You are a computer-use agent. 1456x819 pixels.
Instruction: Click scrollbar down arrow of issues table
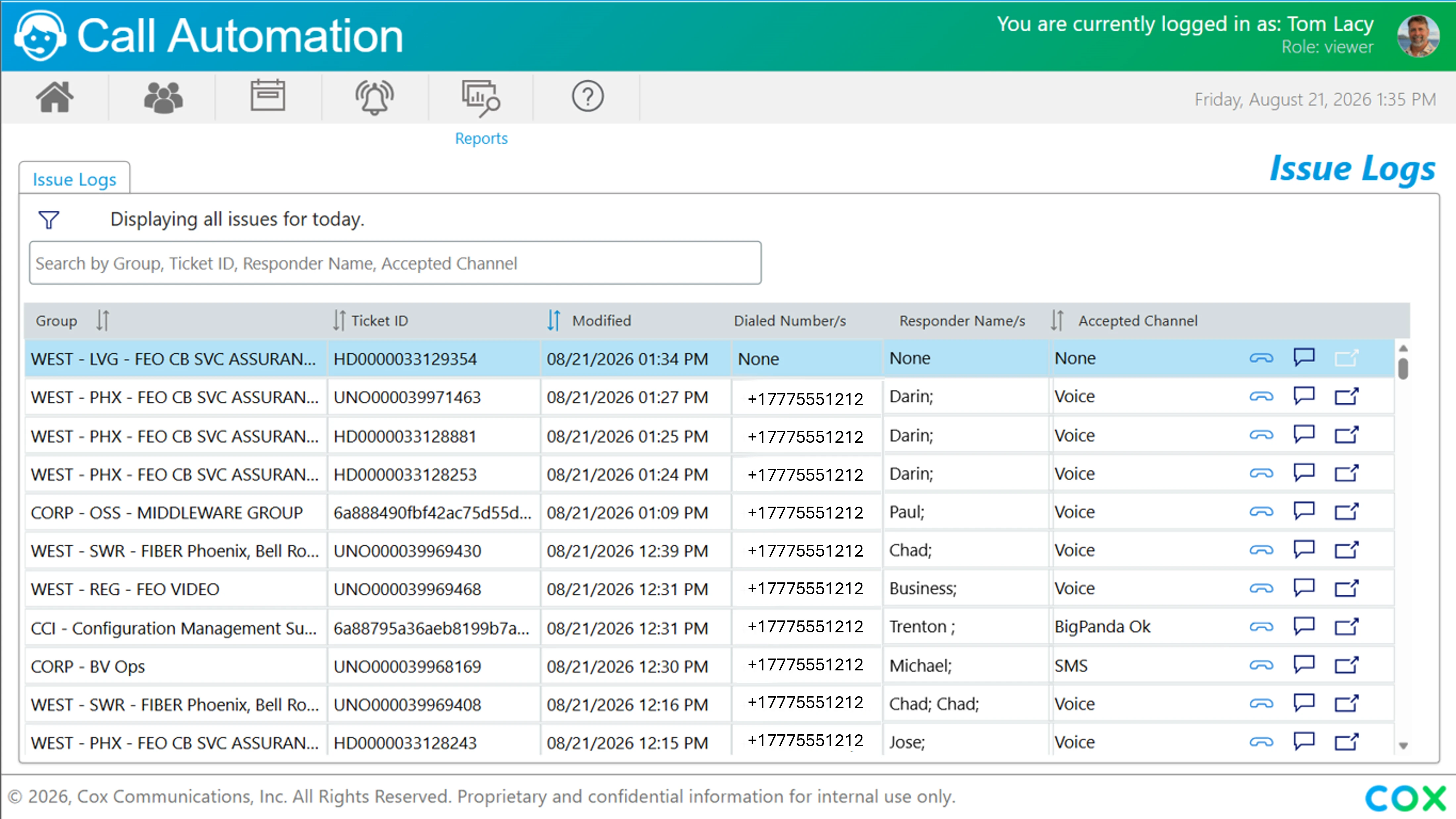point(1403,746)
